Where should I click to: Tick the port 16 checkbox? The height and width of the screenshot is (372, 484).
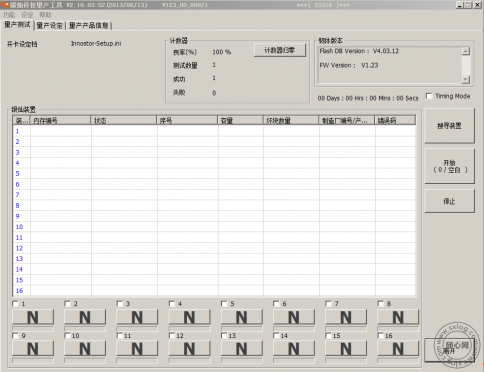tap(381, 335)
